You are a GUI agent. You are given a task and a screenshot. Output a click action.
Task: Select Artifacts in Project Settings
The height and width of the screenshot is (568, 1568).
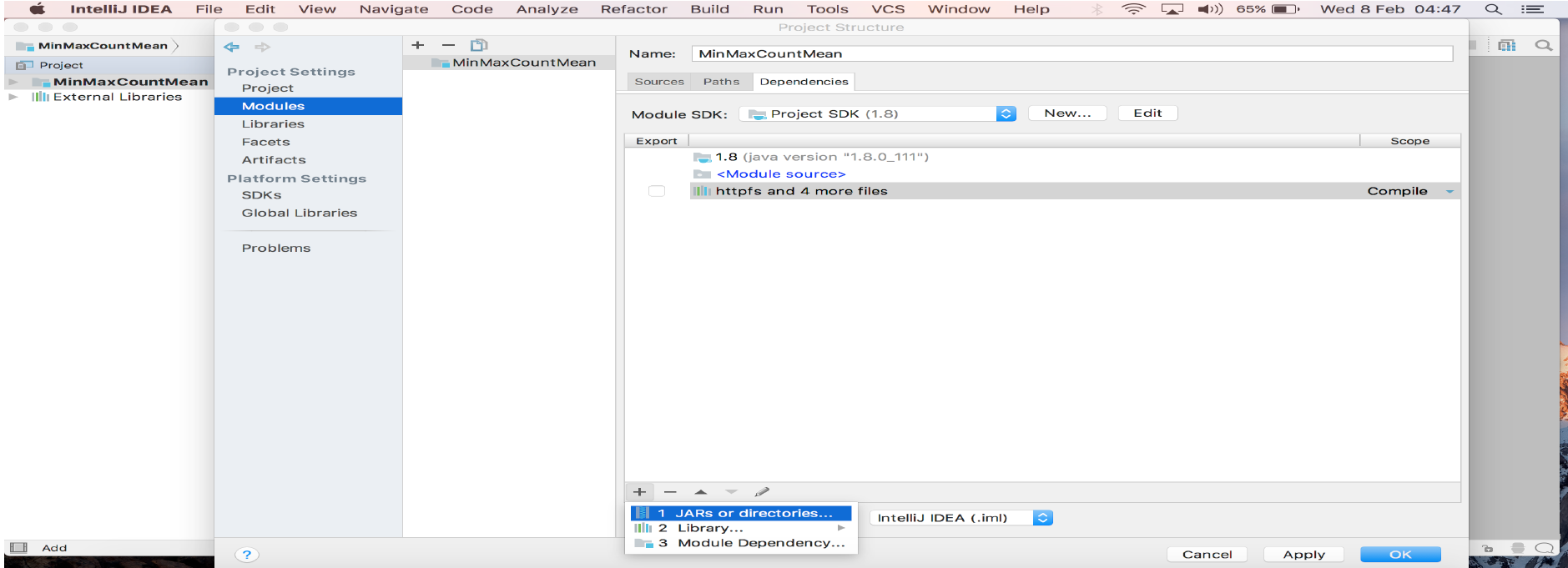pyautogui.click(x=274, y=160)
